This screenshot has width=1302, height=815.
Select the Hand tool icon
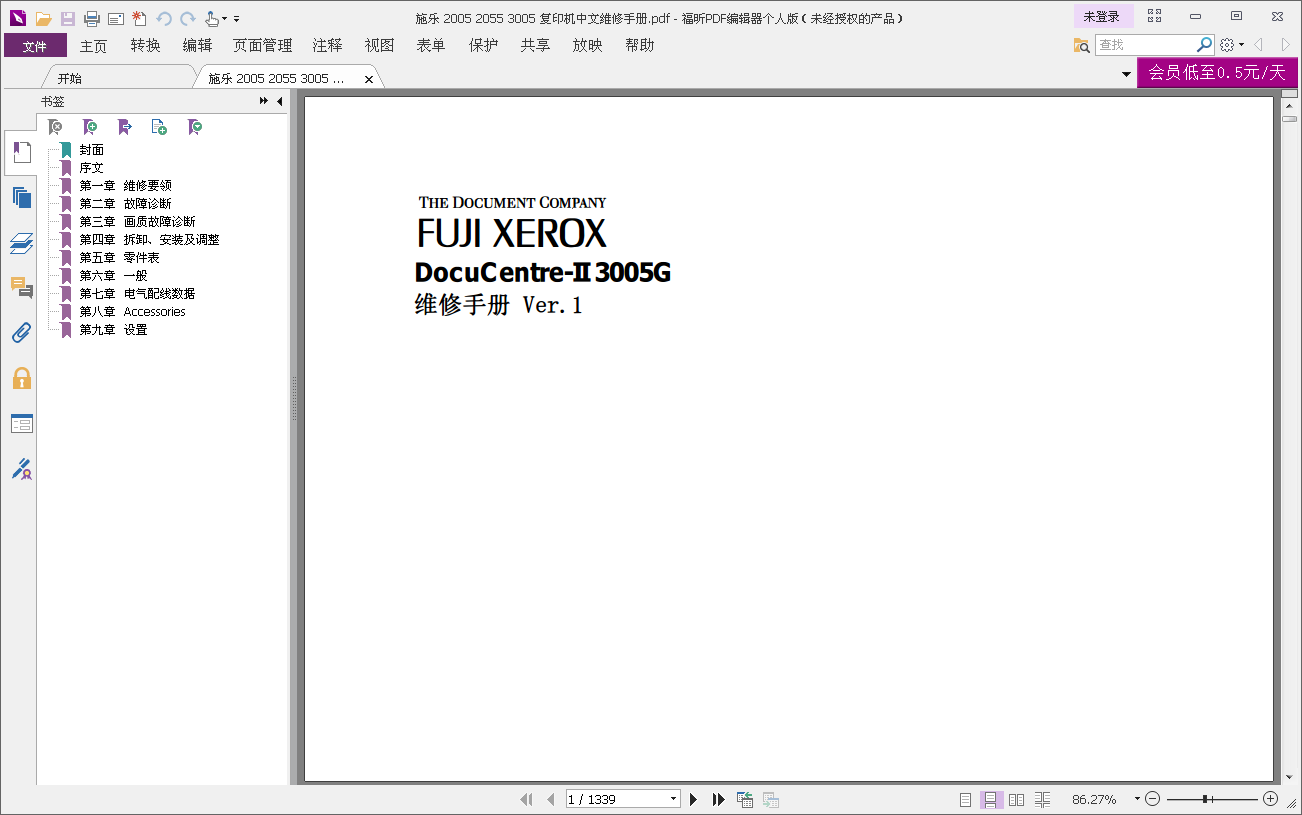tap(211, 18)
